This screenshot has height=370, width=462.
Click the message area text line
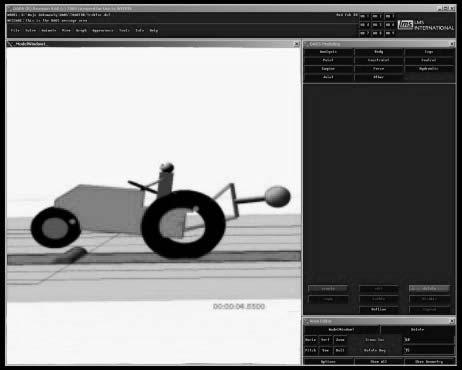pos(47,20)
